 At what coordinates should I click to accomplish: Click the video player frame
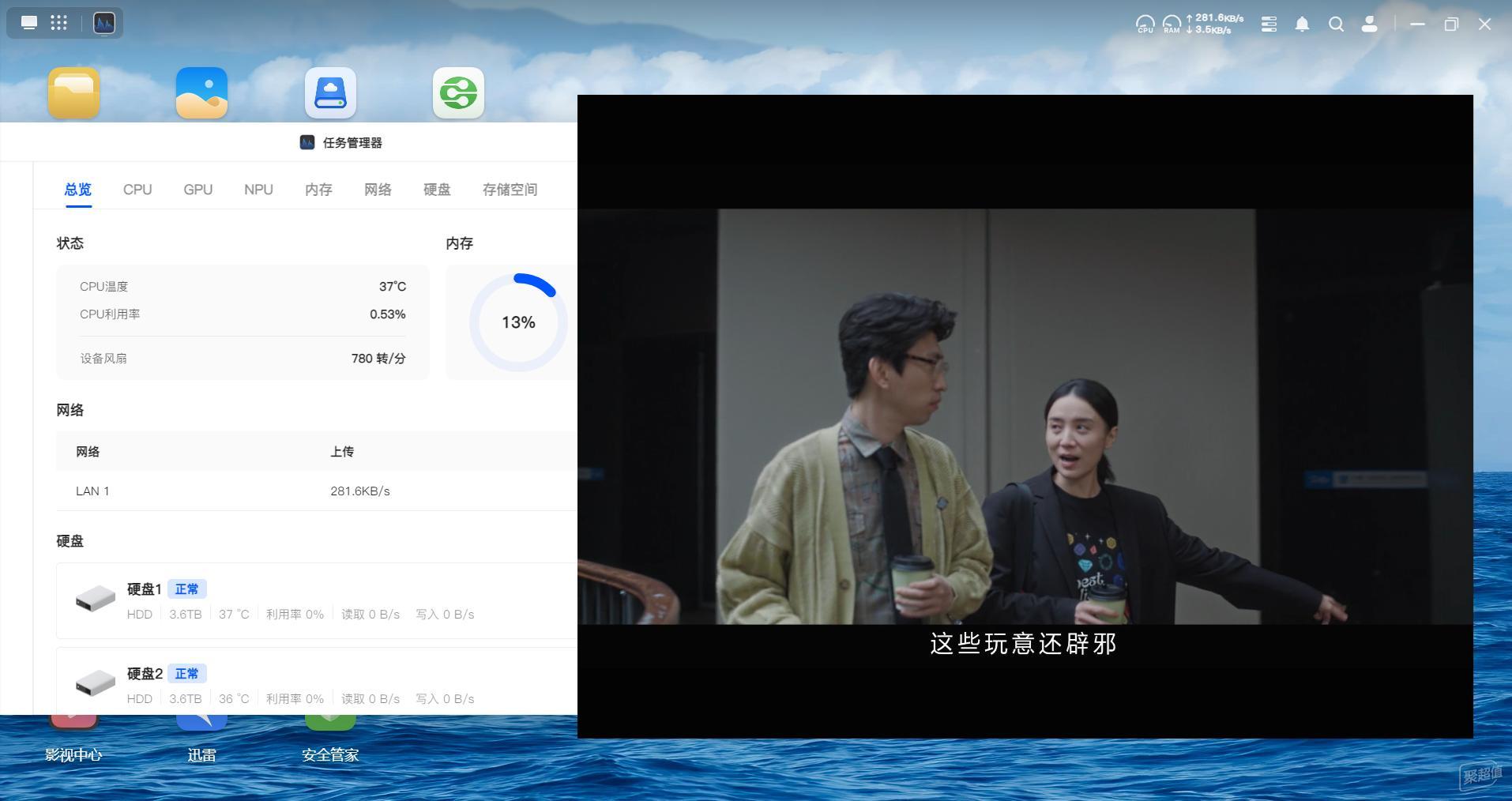point(1025,416)
